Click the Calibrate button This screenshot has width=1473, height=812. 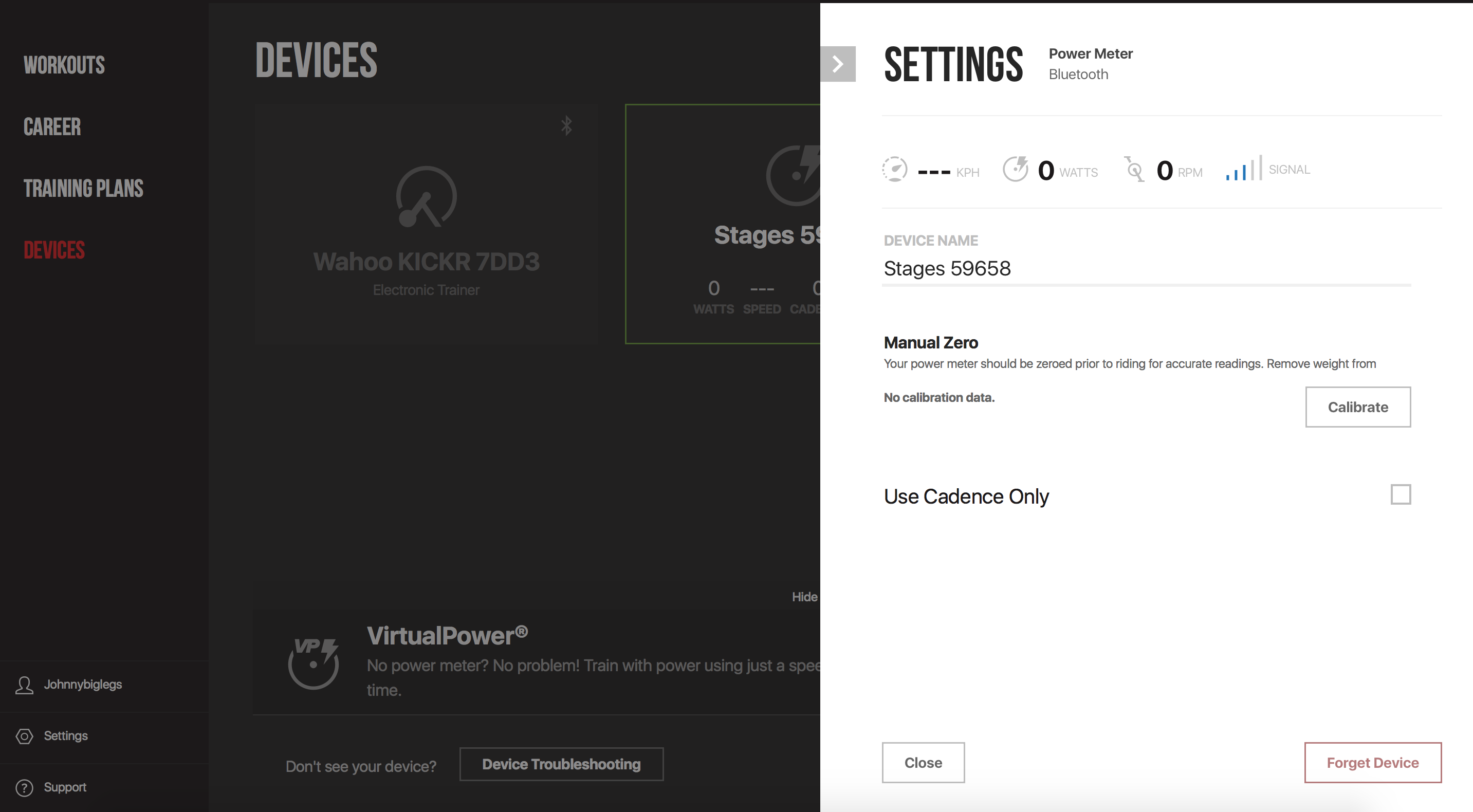pyautogui.click(x=1358, y=407)
